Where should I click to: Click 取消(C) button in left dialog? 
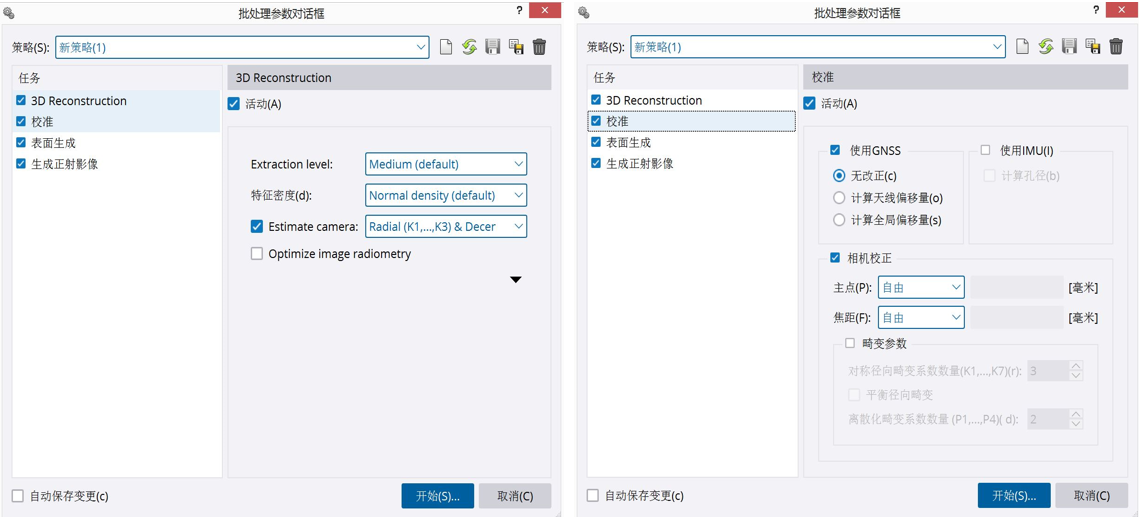[x=515, y=495]
